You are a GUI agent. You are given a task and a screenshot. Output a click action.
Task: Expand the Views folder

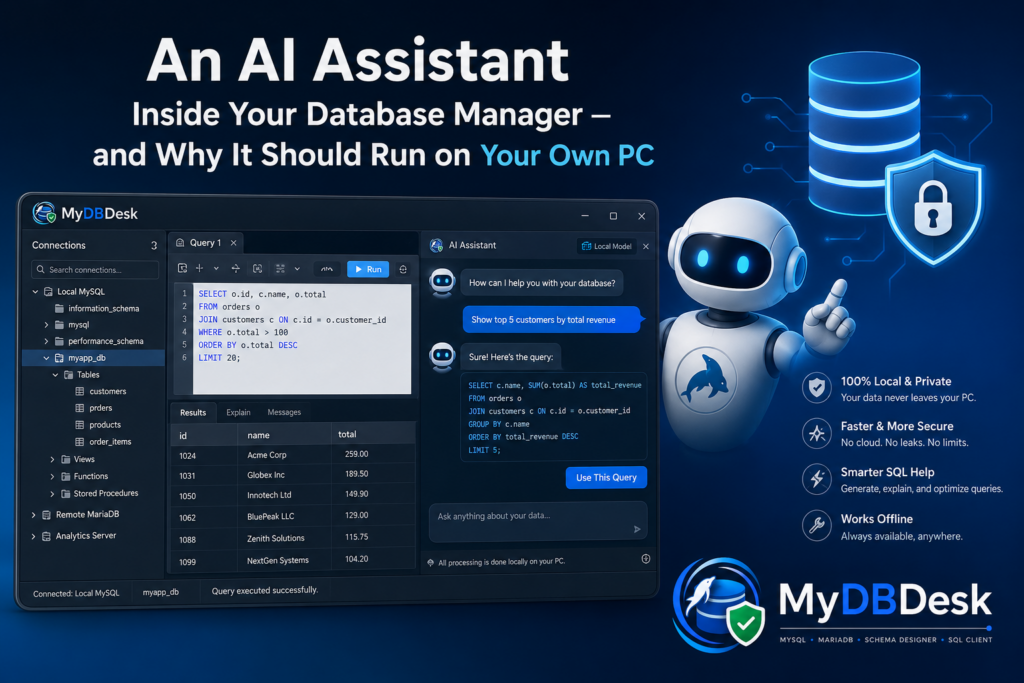coord(52,459)
